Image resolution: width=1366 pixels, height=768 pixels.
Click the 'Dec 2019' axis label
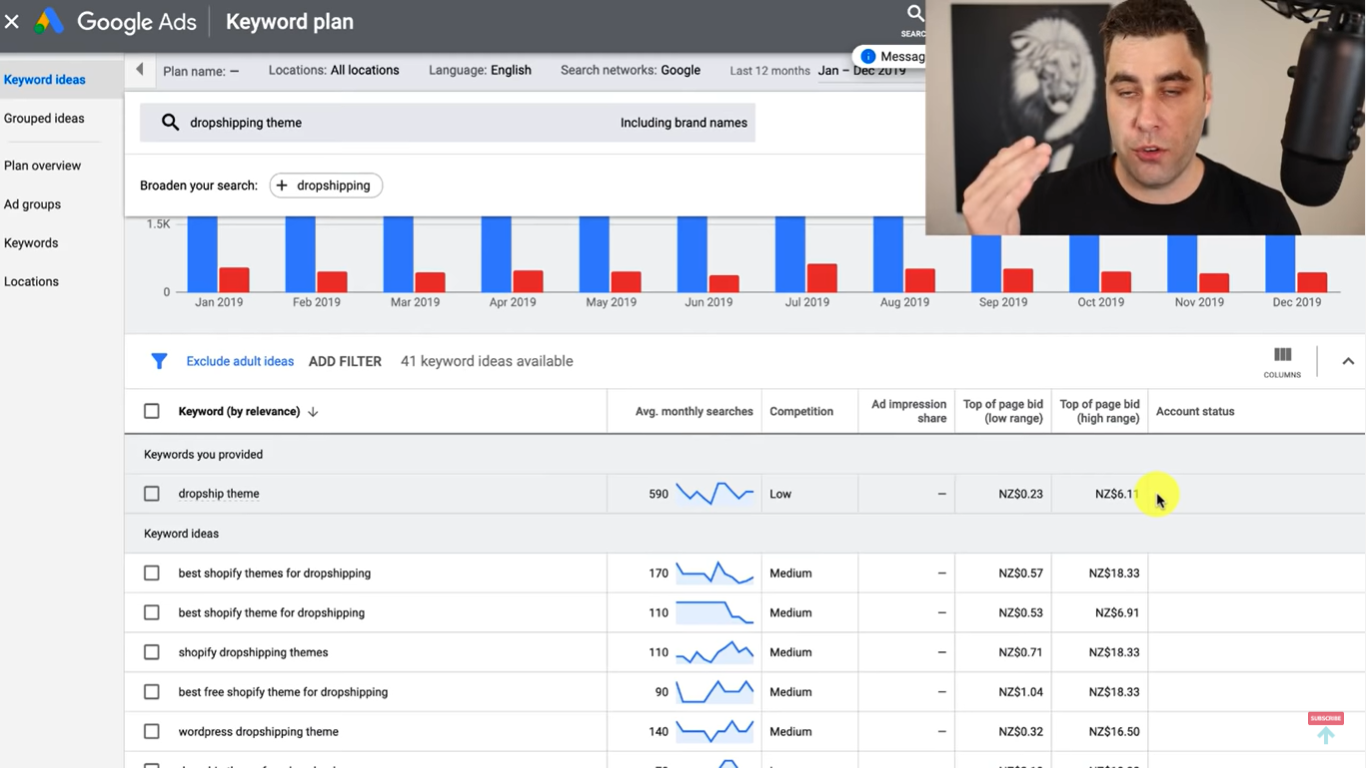(x=1297, y=302)
